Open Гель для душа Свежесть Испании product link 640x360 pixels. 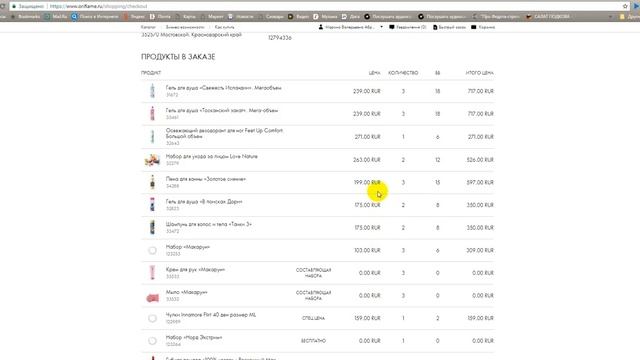224,88
